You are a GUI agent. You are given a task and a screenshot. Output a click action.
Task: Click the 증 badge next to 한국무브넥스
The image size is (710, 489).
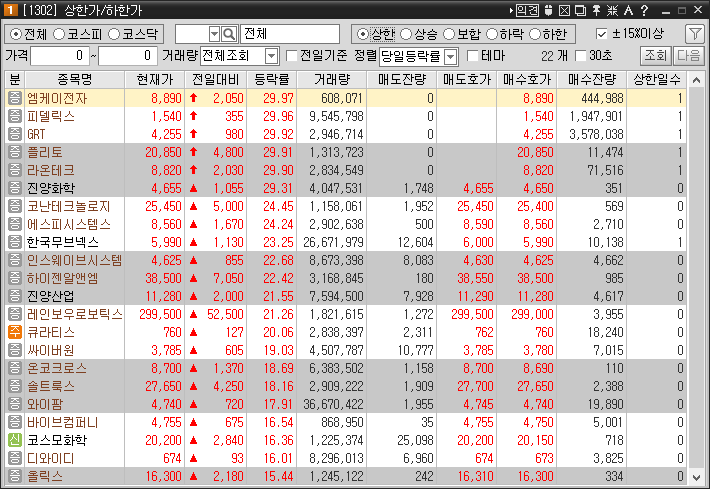point(14,242)
